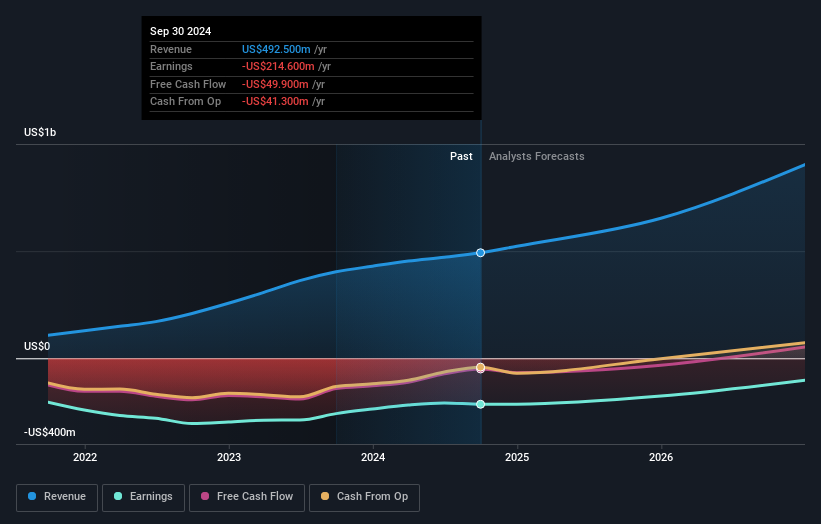
Task: Click the 2024 x-axis label
Action: (x=373, y=457)
